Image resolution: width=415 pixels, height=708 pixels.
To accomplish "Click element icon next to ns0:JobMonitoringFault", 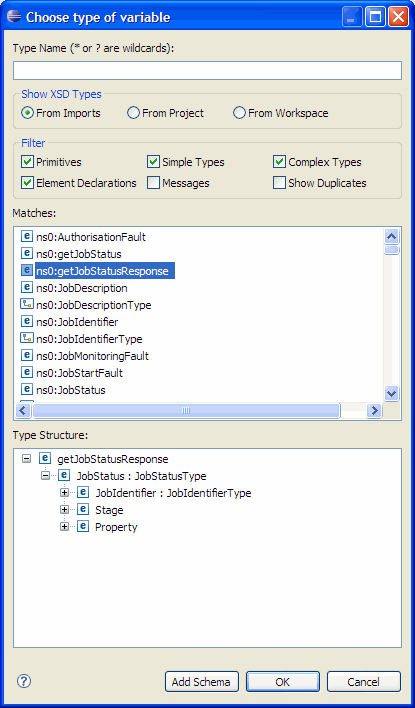I will click(x=27, y=355).
